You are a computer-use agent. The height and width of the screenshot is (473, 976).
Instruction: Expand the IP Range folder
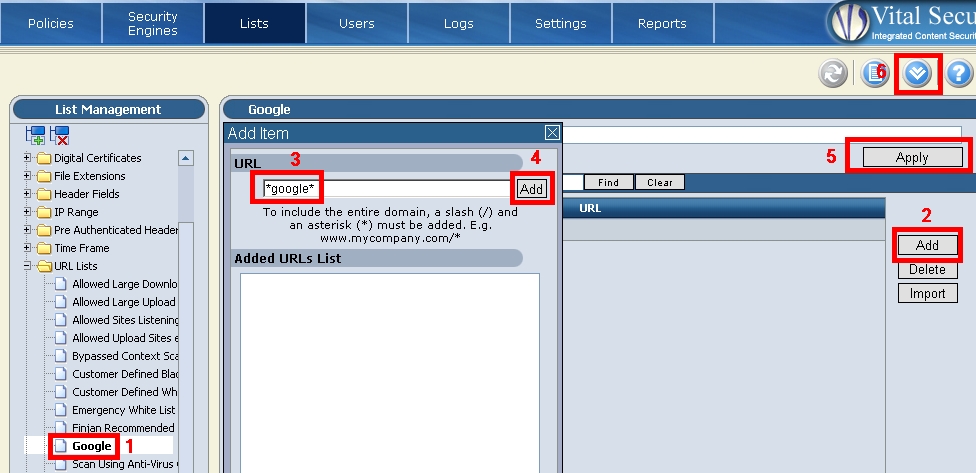[x=28, y=212]
